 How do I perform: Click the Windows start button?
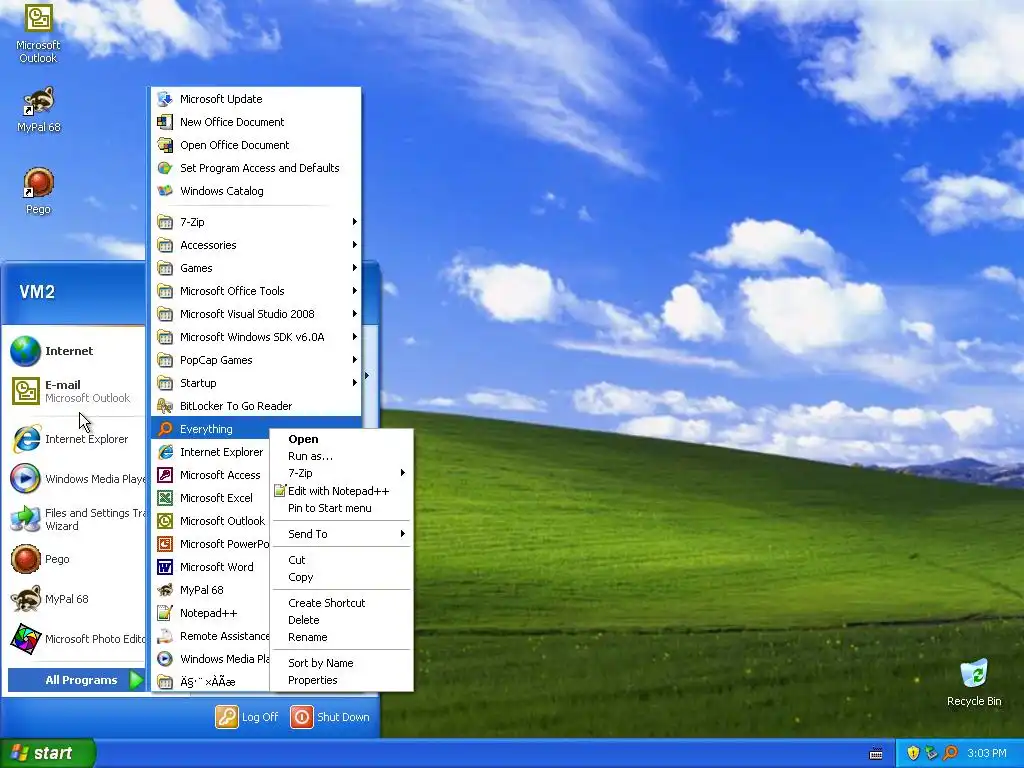[x=47, y=753]
